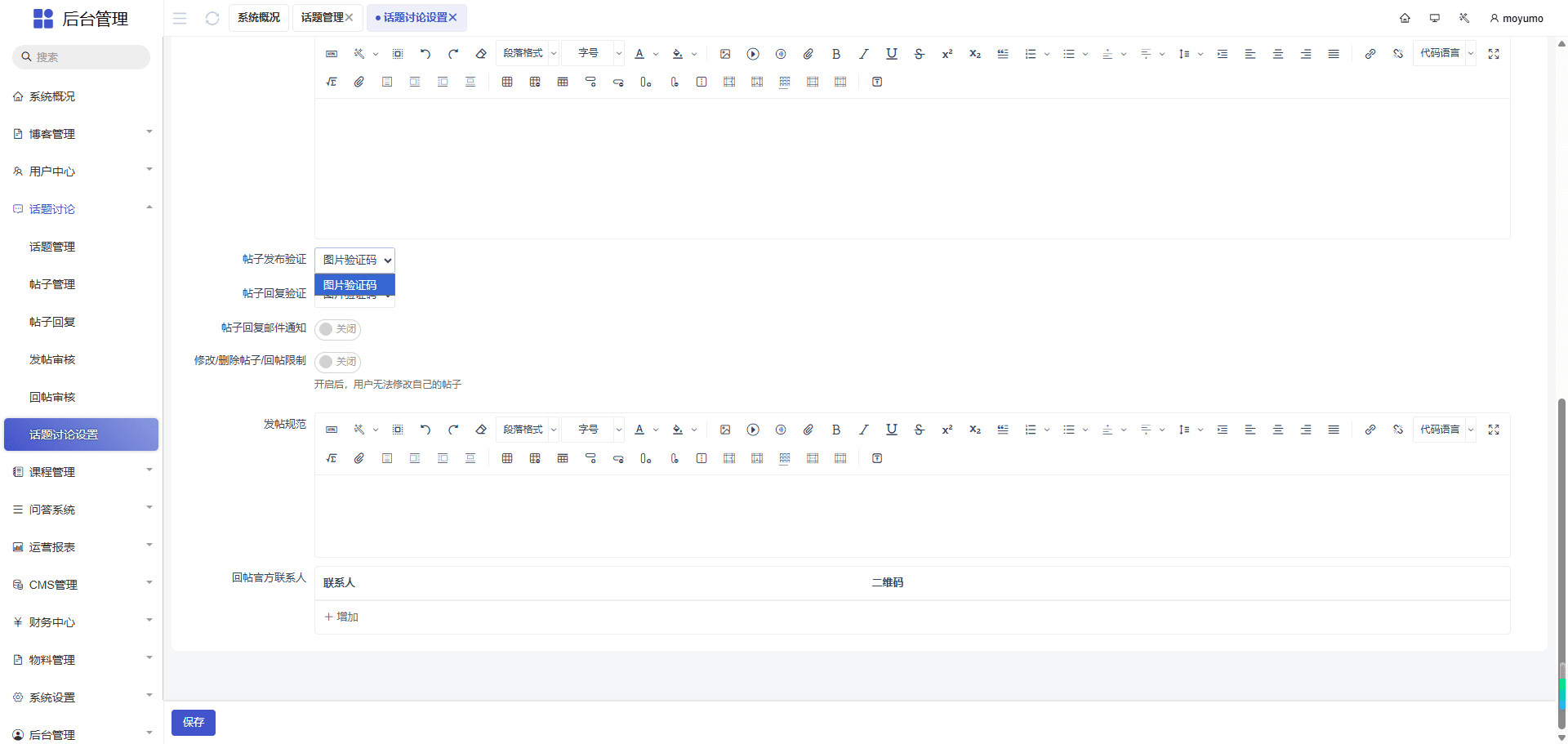This screenshot has height=744, width=1568.
Task: Click Bold icon in the top editor toolbar
Action: (x=835, y=54)
